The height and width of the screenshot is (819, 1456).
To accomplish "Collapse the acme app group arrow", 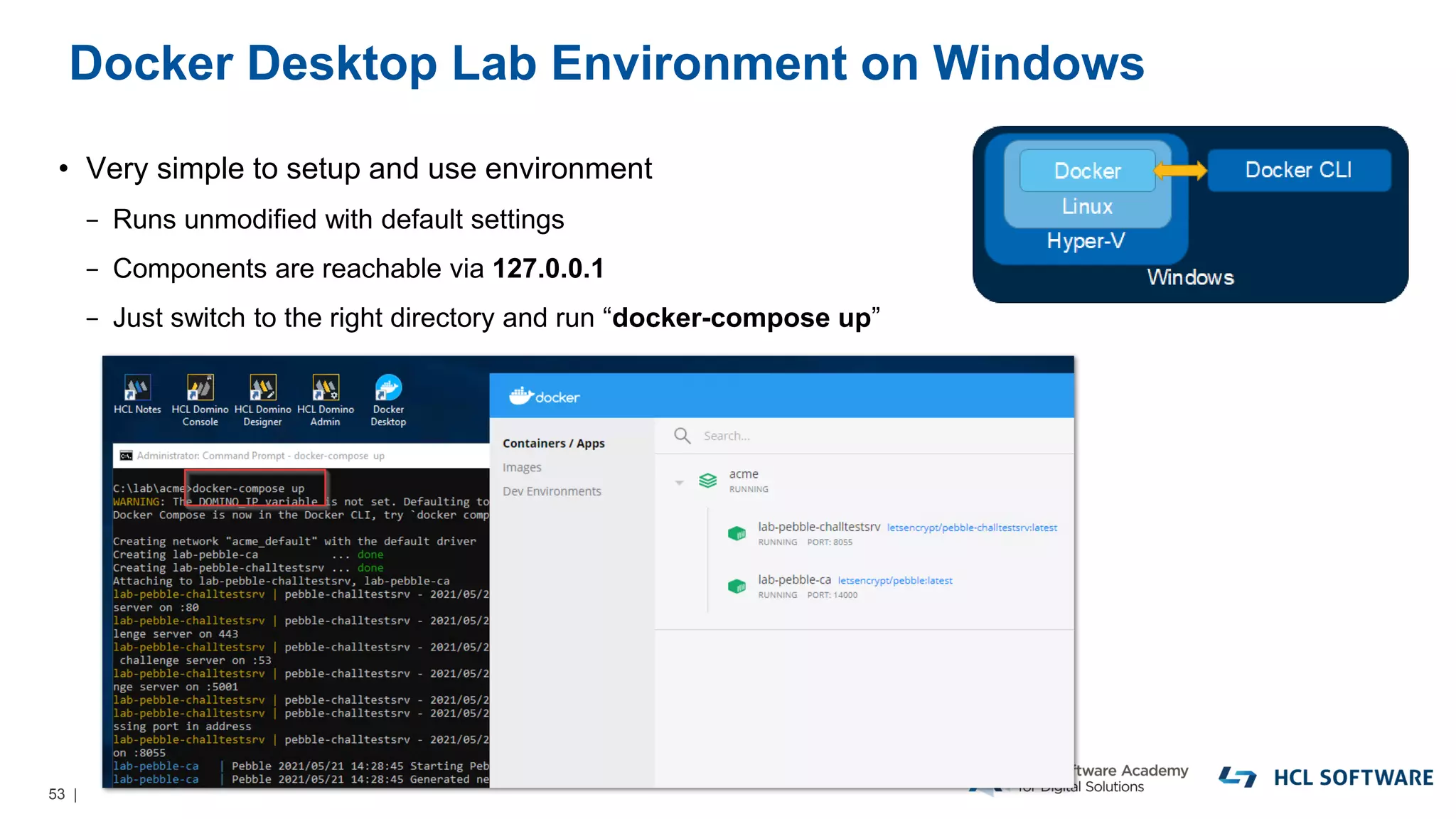I will tap(679, 483).
